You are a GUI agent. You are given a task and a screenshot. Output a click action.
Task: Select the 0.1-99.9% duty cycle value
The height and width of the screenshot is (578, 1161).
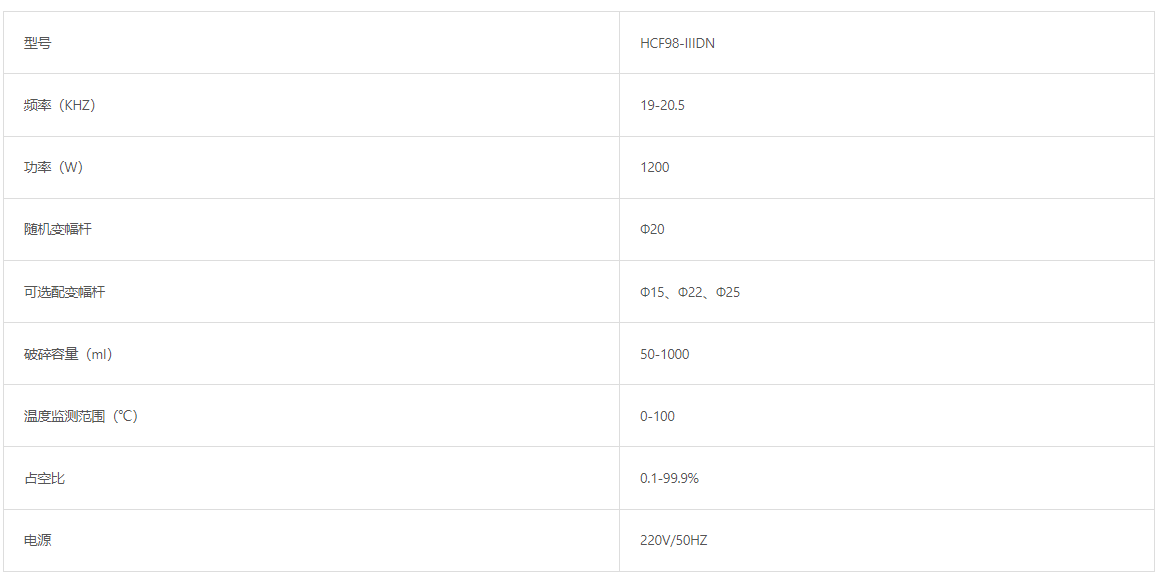[669, 478]
